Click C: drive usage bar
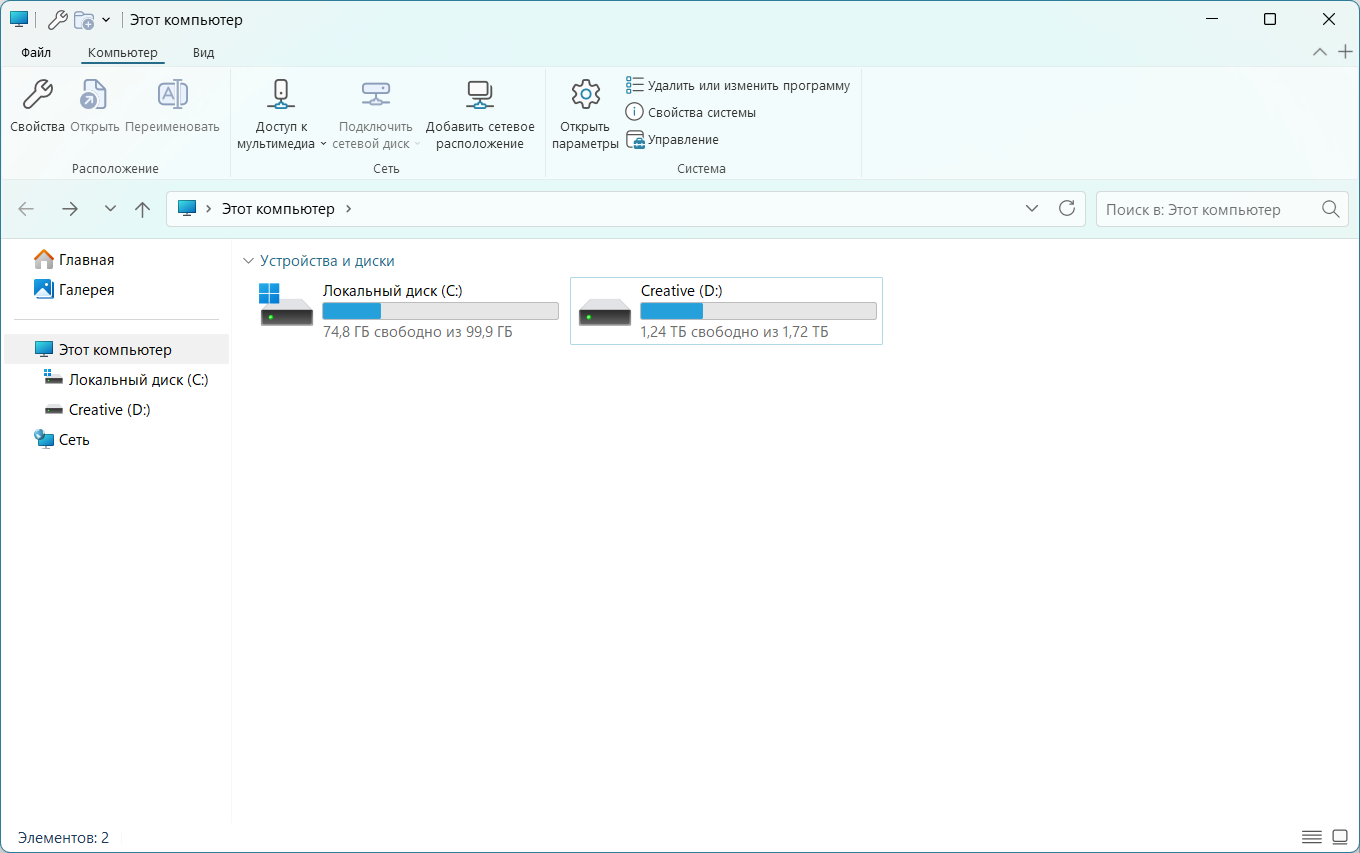Screen dimensions: 1360x853 tap(440, 311)
